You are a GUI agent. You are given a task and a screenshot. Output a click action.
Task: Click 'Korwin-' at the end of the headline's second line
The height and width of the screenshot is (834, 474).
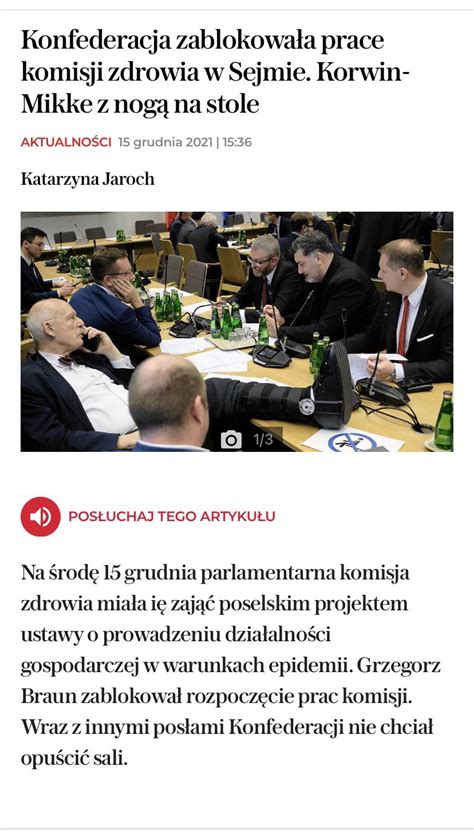363,72
